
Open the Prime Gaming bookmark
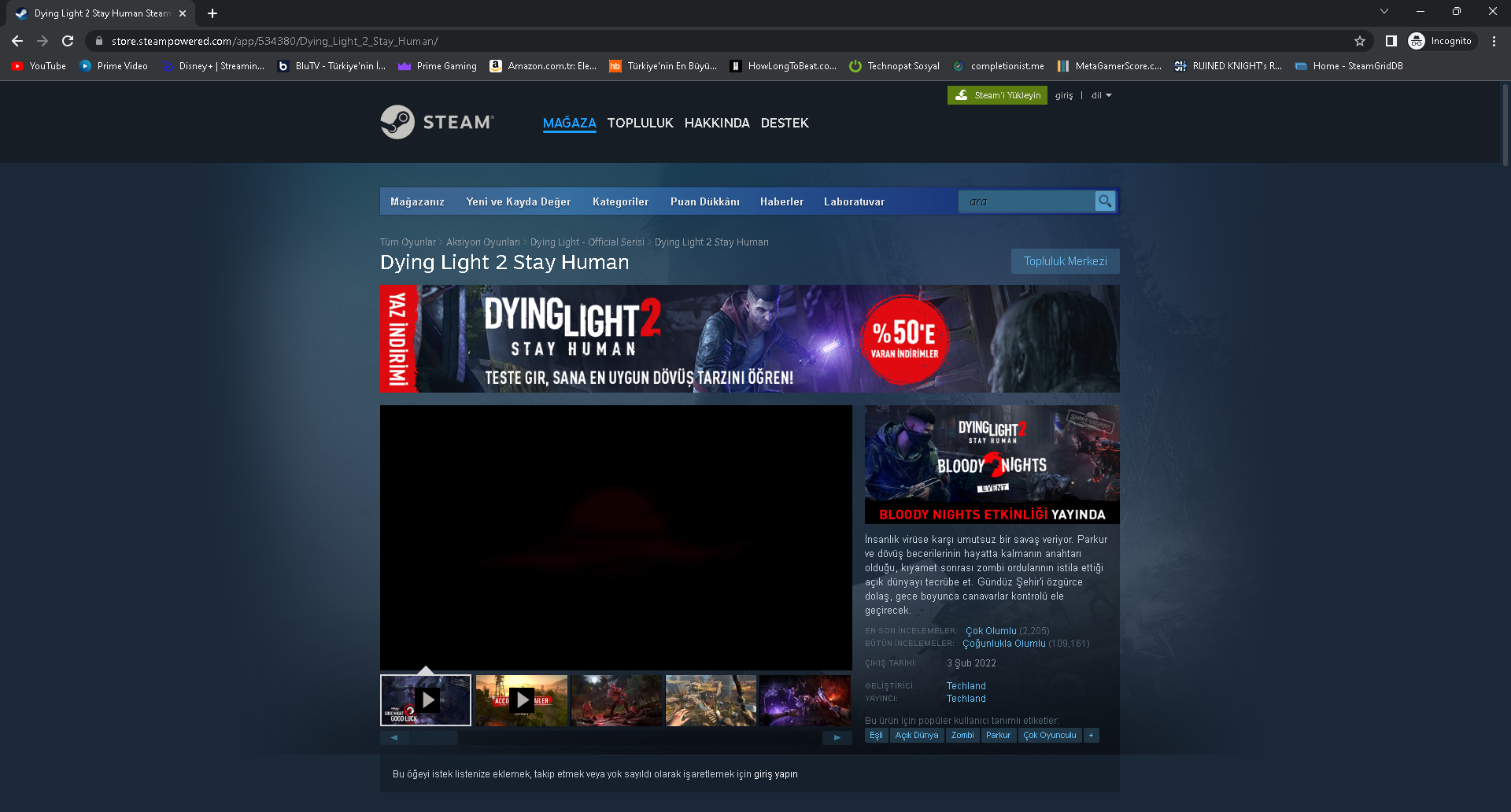point(438,66)
